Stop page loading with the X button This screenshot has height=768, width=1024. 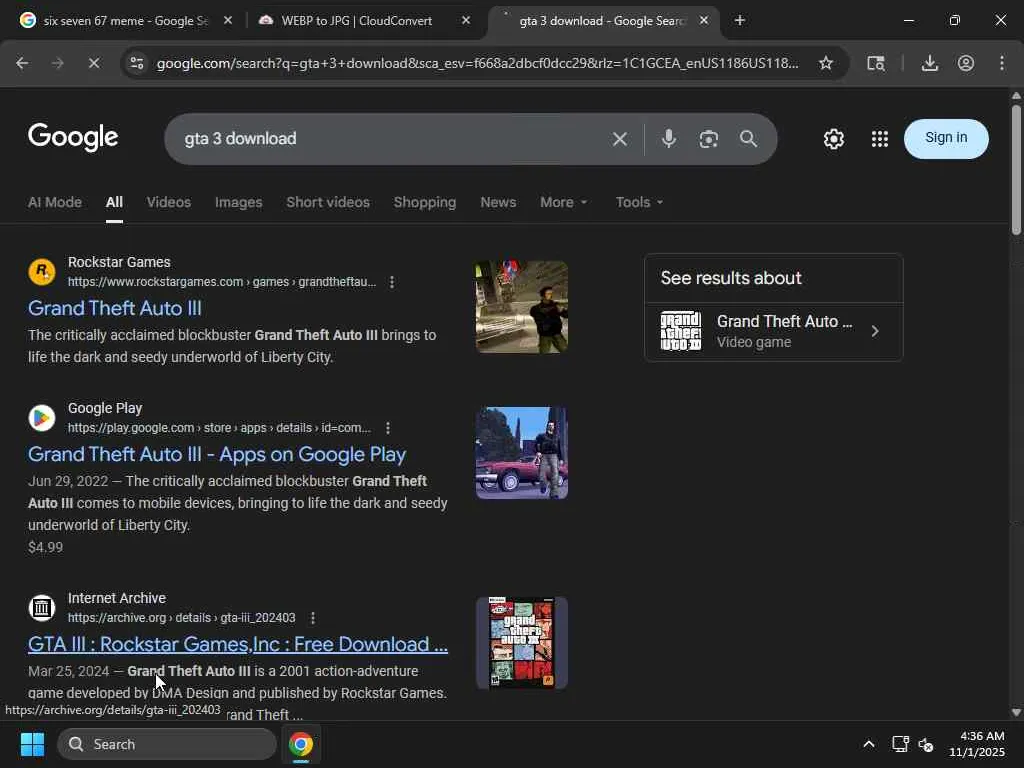93,63
